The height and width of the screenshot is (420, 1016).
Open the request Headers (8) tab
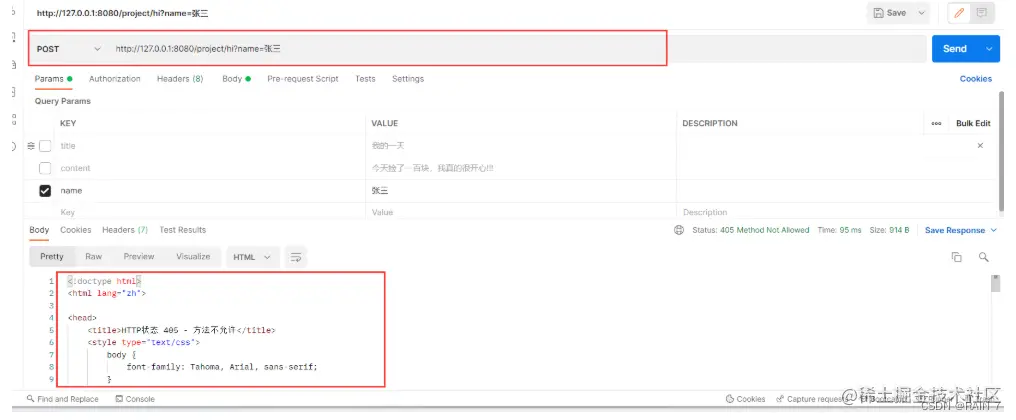[x=180, y=79]
